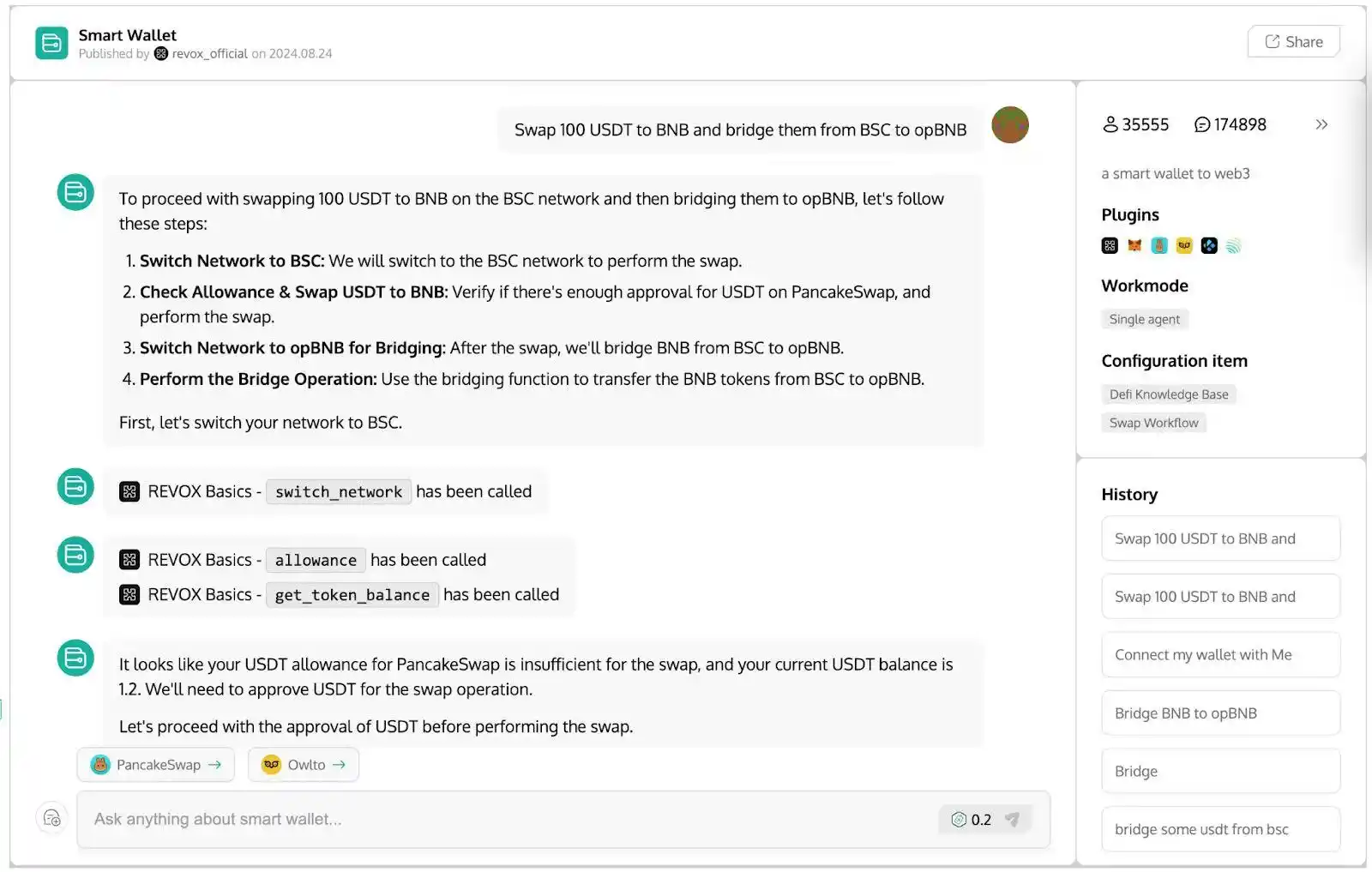The image size is (1372, 872).
Task: Click the send message paper plane icon
Action: coord(1013,820)
